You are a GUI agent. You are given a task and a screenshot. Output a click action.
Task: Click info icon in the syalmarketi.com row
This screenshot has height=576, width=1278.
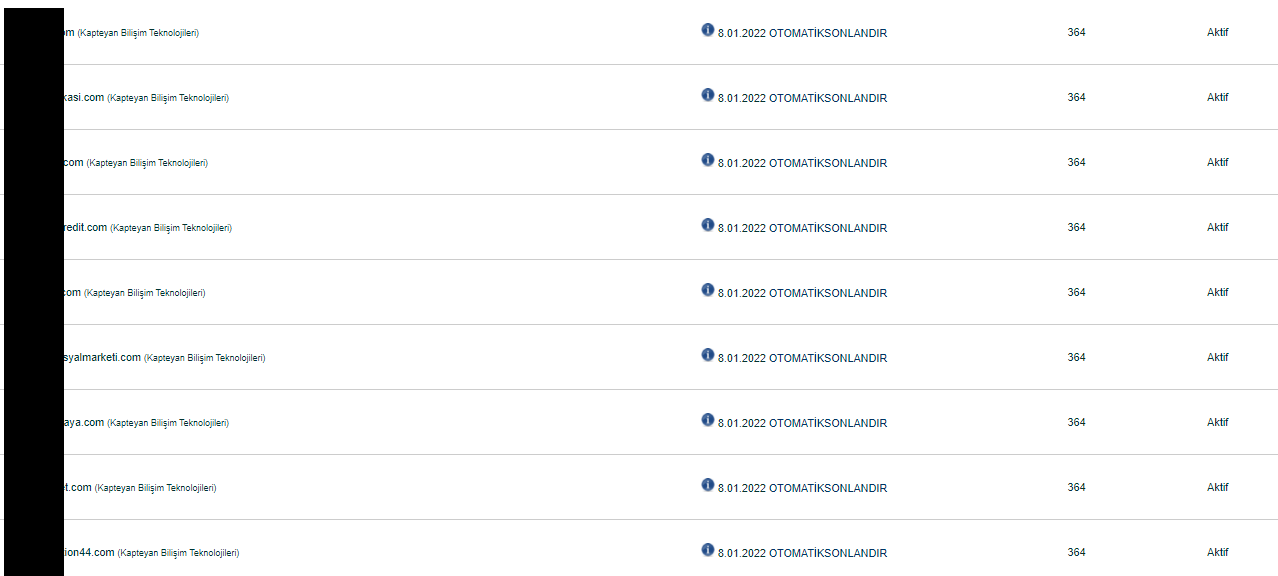[x=708, y=354]
